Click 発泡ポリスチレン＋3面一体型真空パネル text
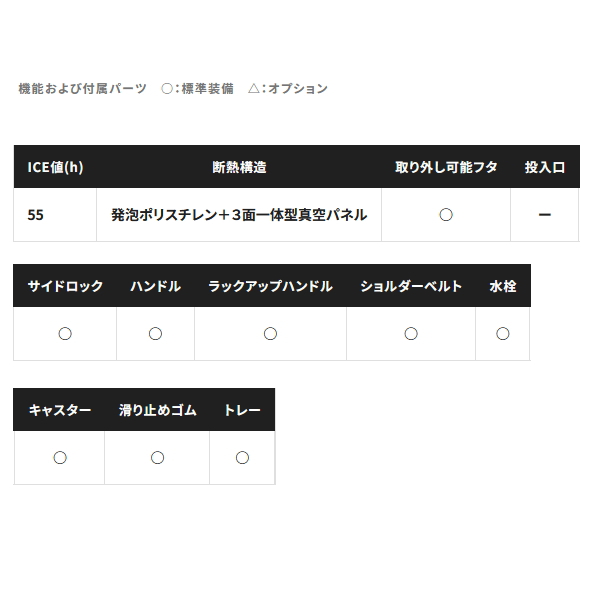The image size is (600, 600). pos(239,215)
